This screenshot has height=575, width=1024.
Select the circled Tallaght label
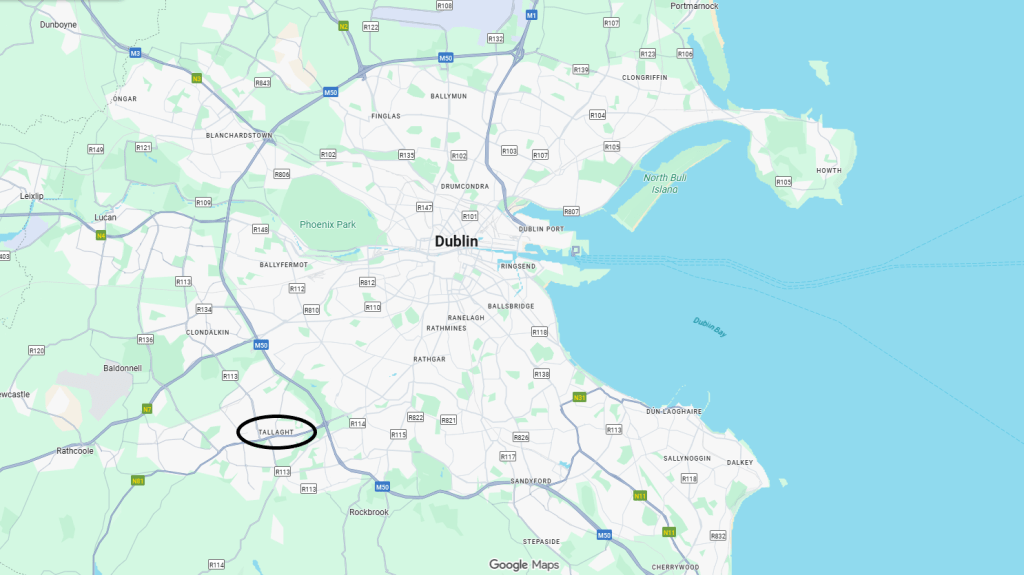tap(276, 433)
